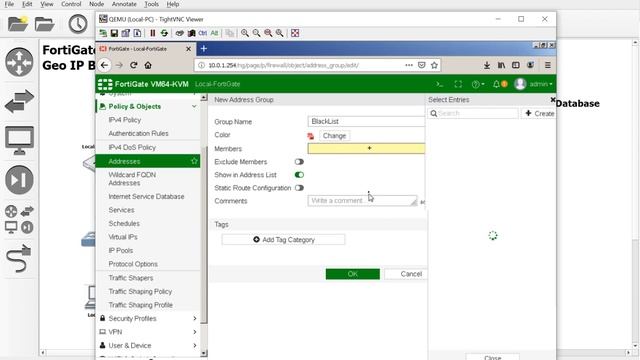The image size is (640, 360).
Task: Open Internet Service Database page
Action: [x=146, y=196]
